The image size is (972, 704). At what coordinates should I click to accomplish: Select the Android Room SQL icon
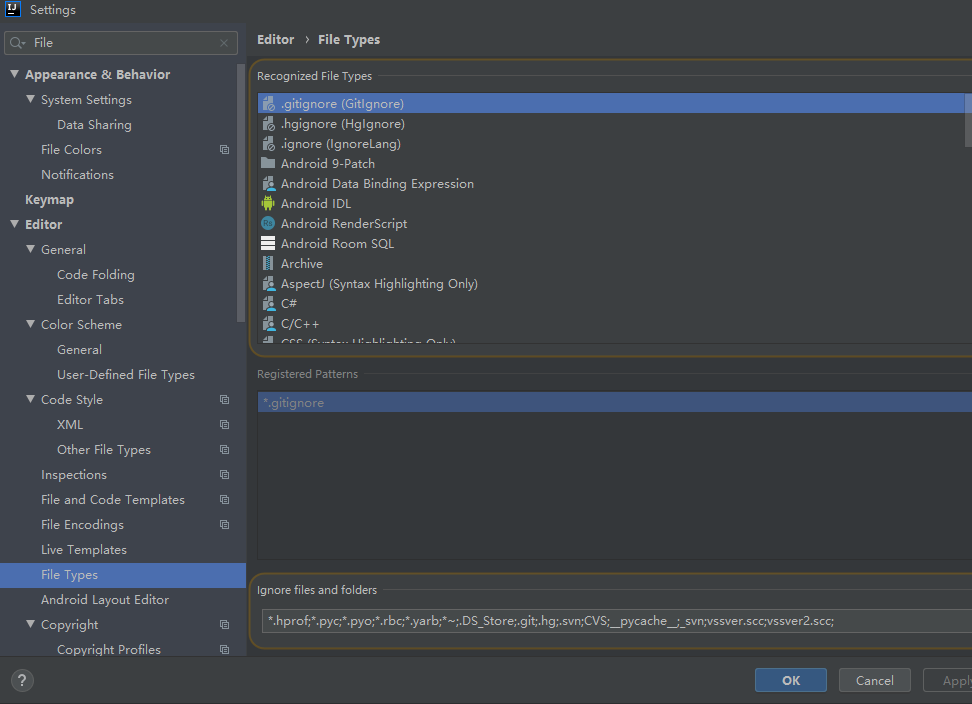[268, 243]
